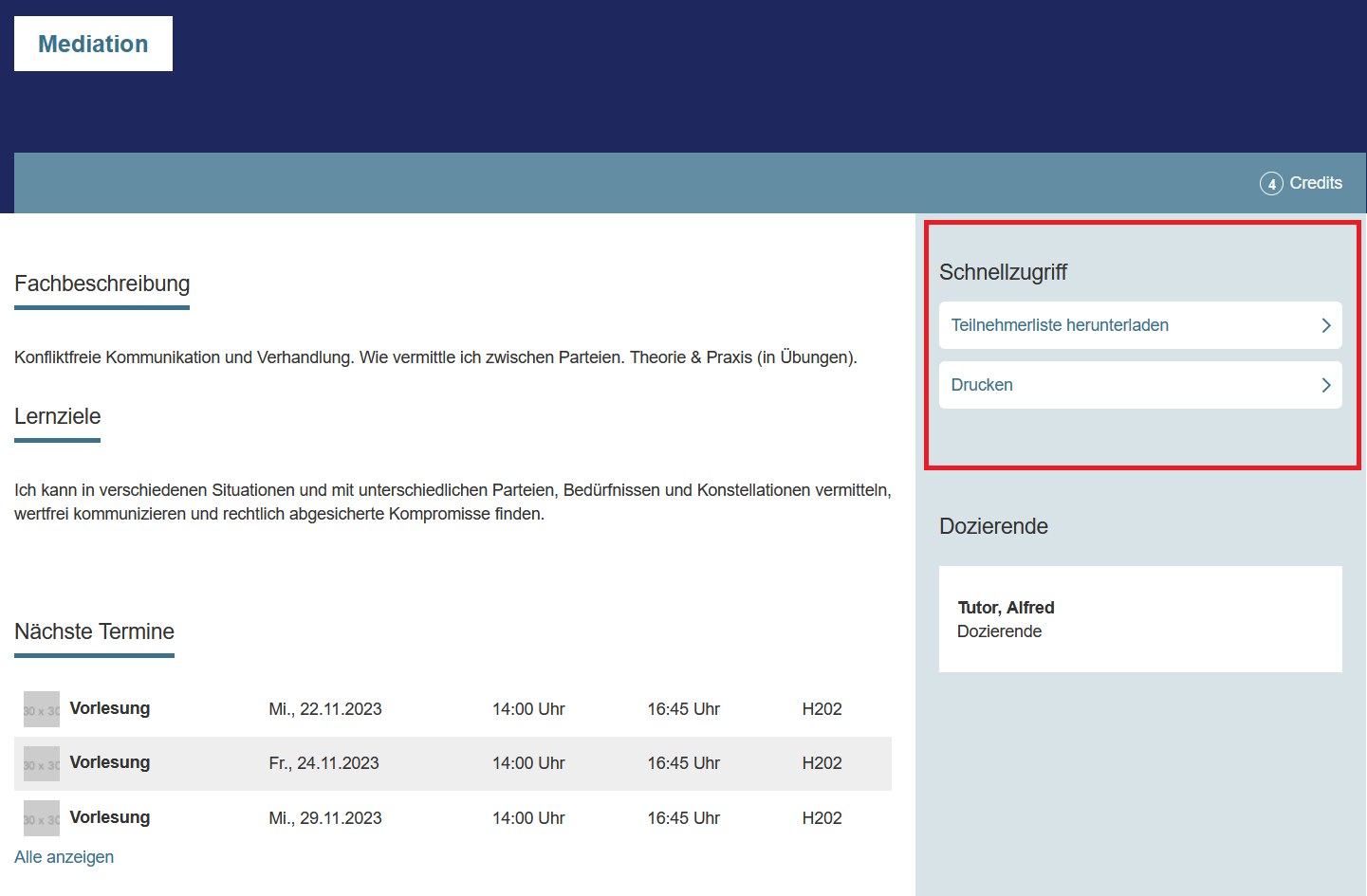This screenshot has width=1367, height=896.
Task: Click the Konfliktfreie Kommunikation description text
Action: click(x=435, y=357)
